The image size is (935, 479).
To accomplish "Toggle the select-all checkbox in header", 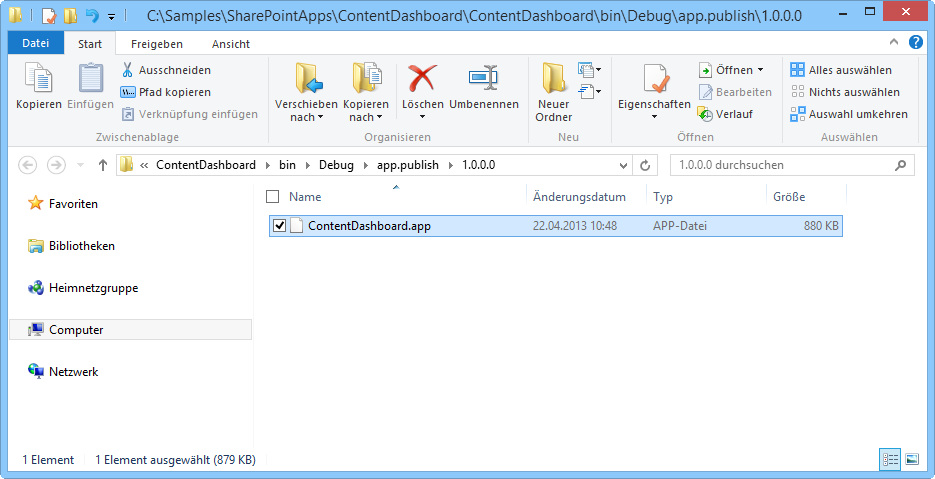I will (273, 196).
